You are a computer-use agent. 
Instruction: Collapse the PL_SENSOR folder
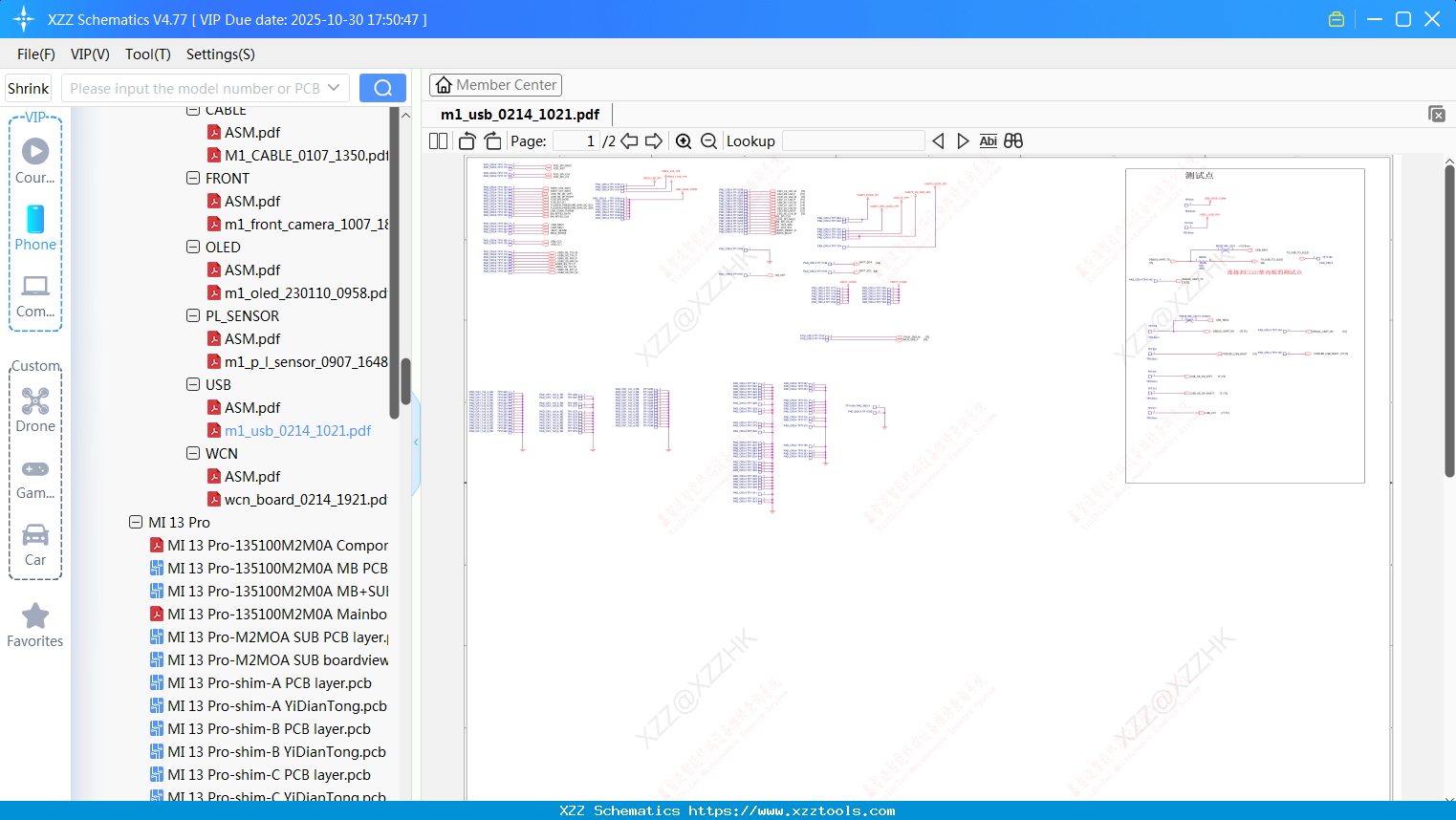193,315
